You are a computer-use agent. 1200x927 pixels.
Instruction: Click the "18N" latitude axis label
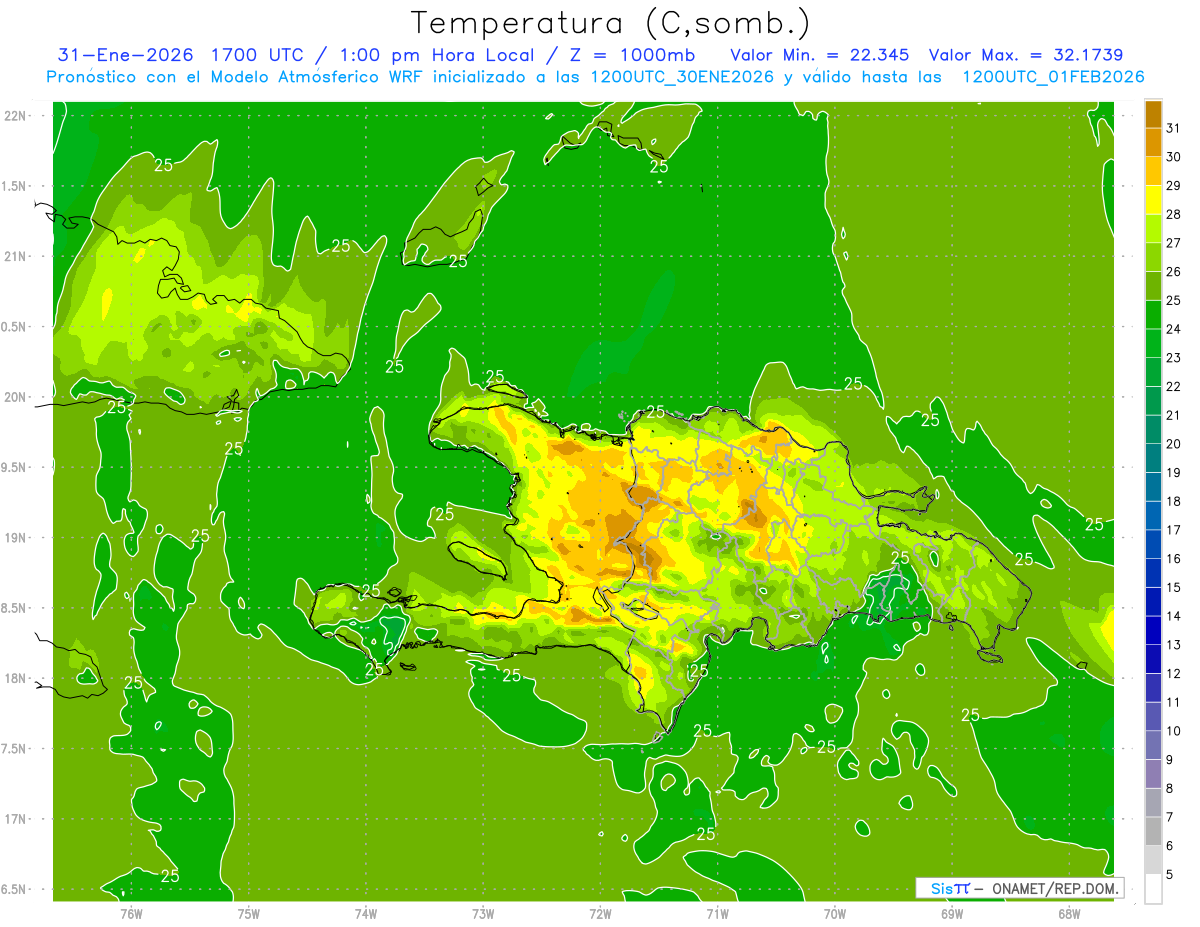coord(17,678)
